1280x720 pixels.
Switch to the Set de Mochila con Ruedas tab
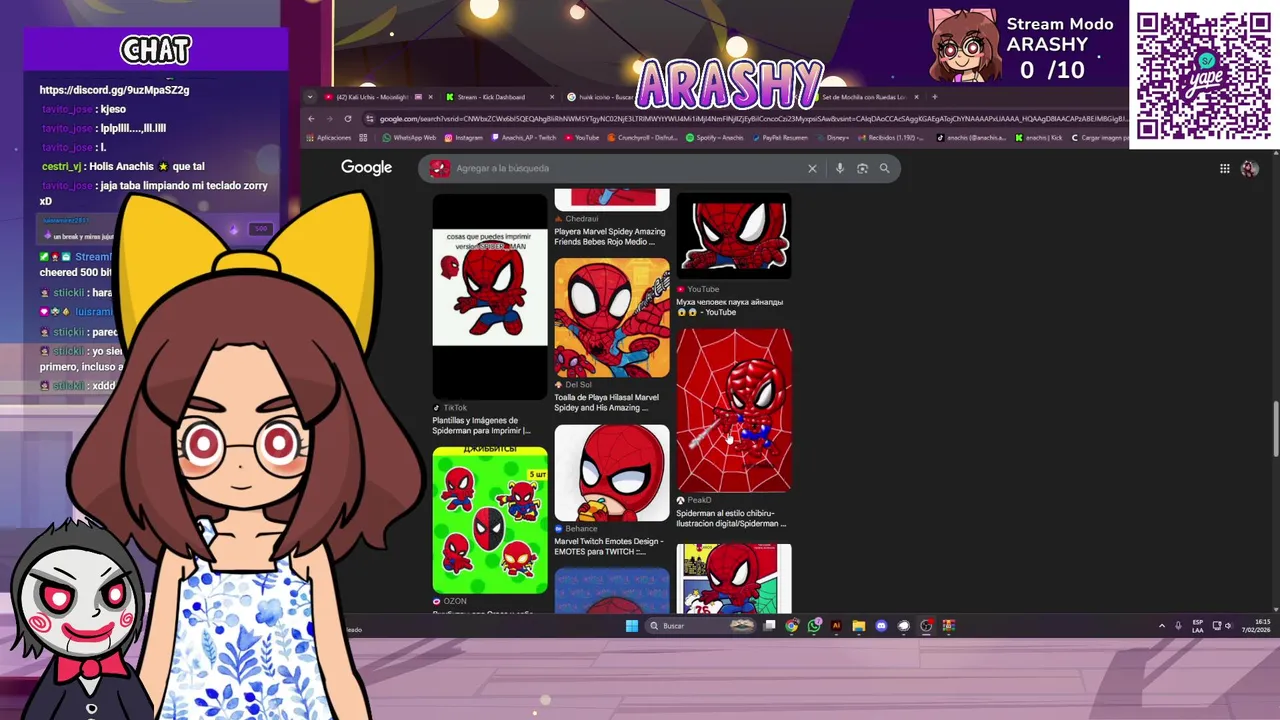pyautogui.click(x=864, y=97)
